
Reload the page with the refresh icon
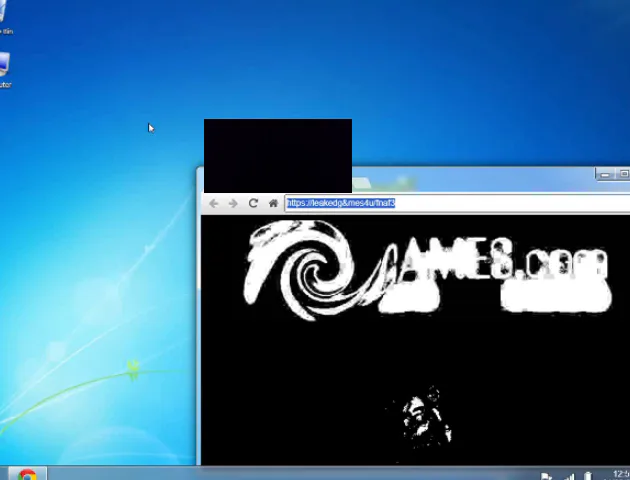point(253,203)
